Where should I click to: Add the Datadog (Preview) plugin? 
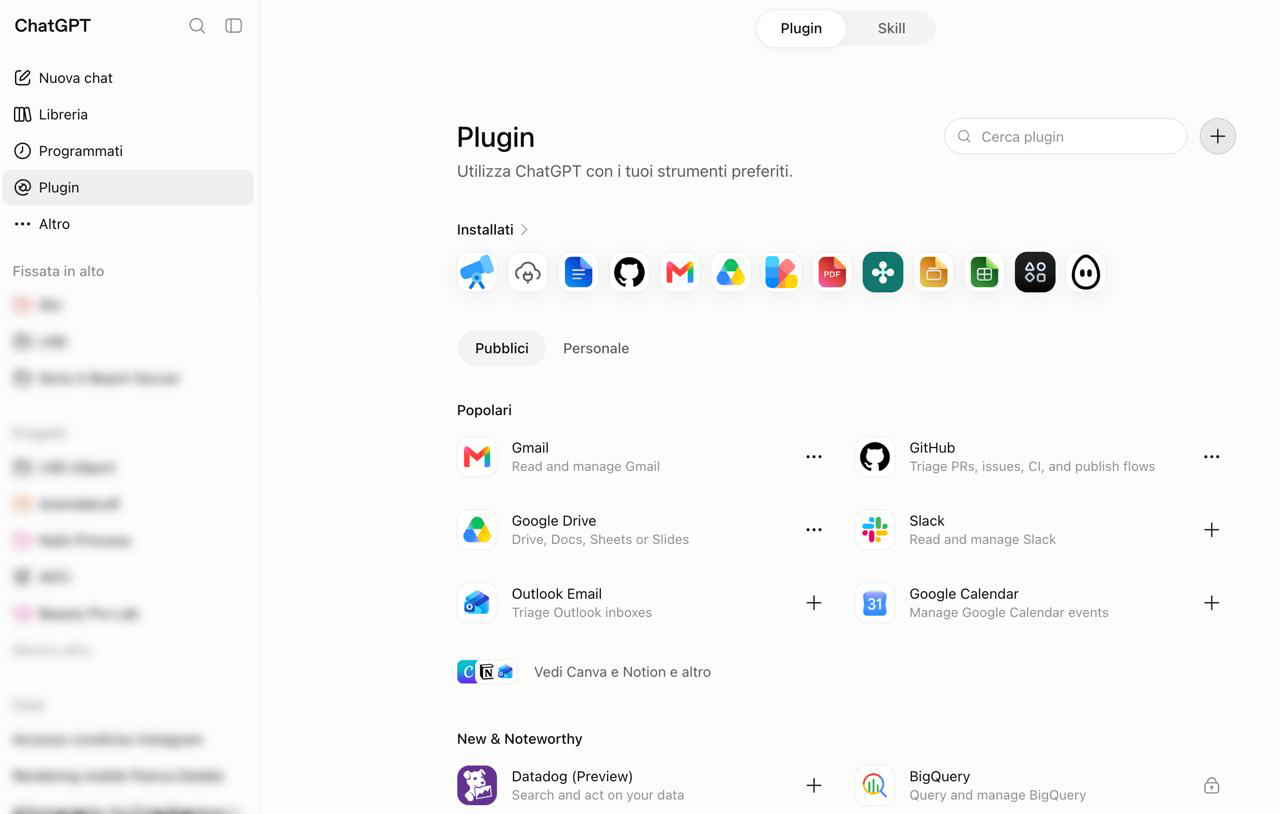tap(814, 785)
